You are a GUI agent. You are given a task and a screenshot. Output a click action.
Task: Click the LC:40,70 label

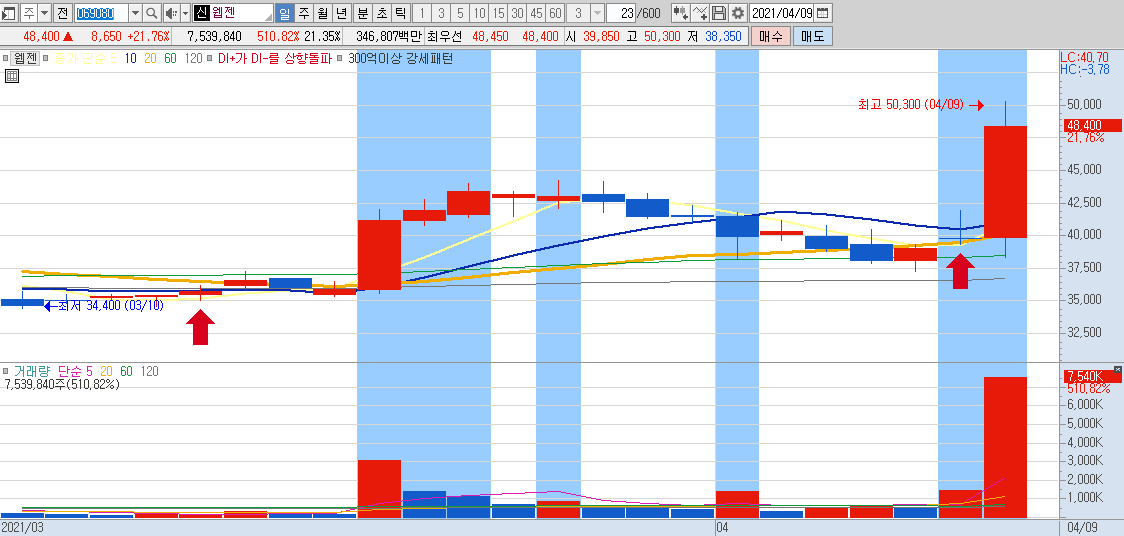coord(1084,57)
